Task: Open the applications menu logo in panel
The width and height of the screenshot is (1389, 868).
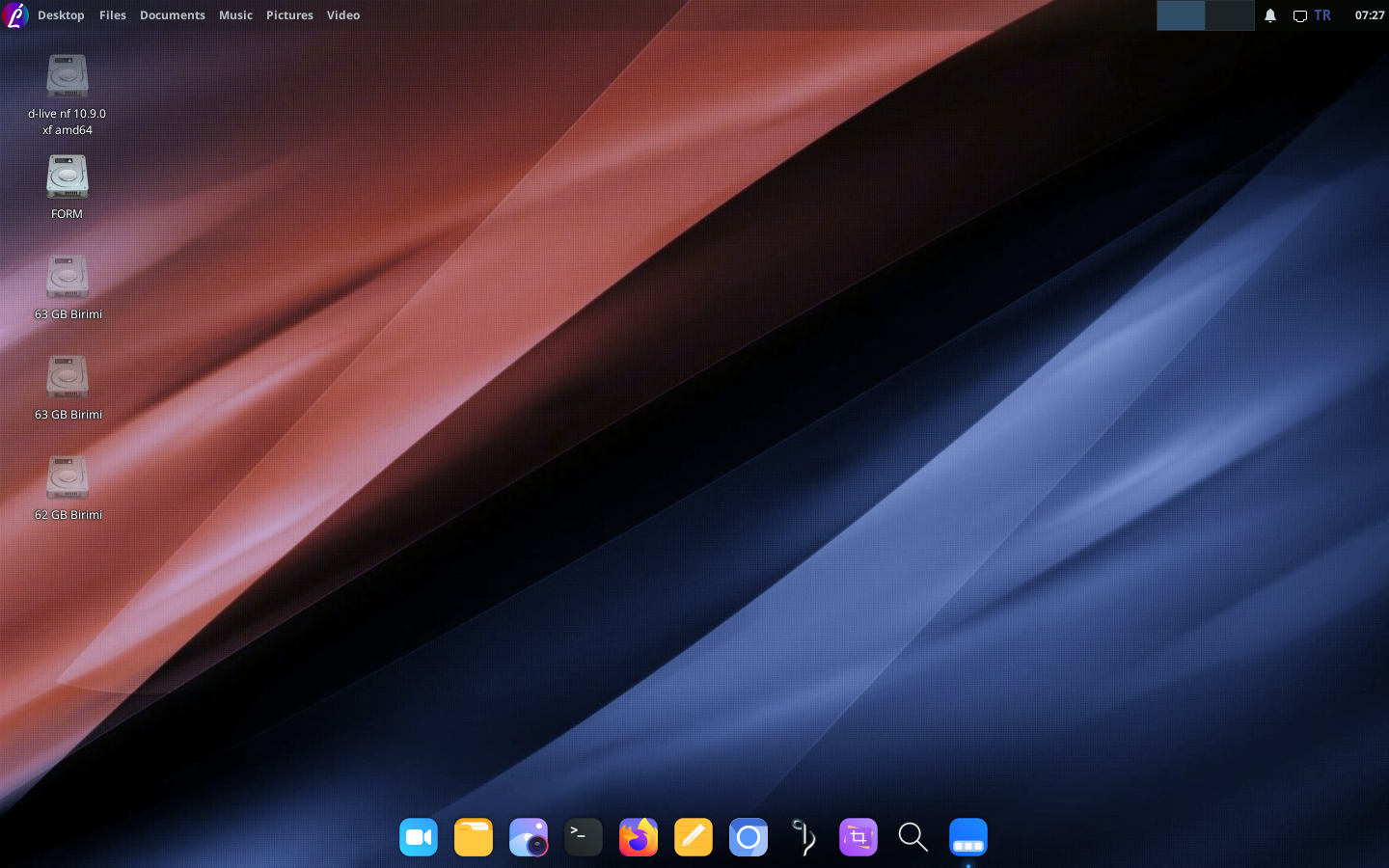Action: click(x=14, y=14)
